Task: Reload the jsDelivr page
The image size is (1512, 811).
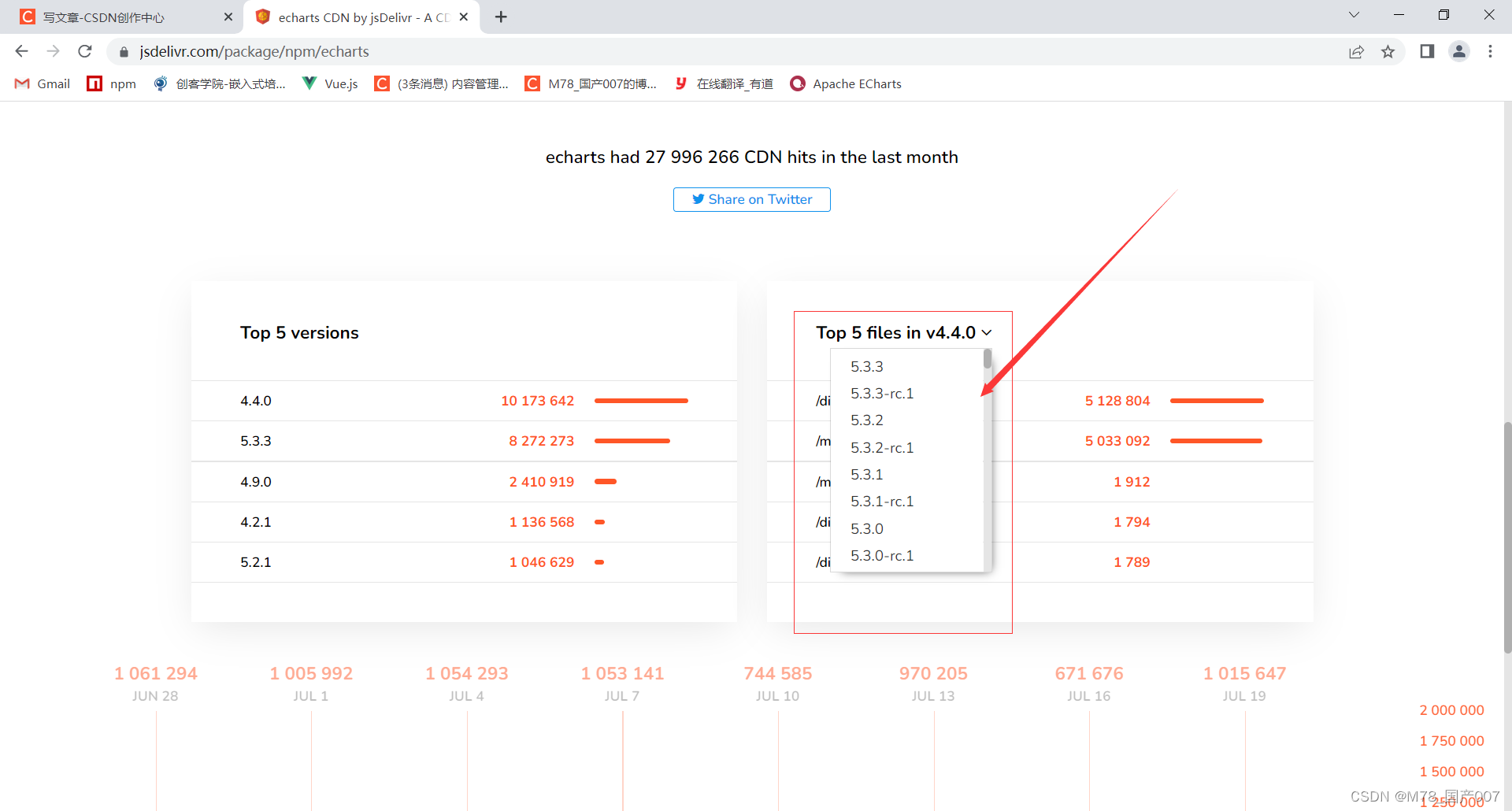Action: pos(85,51)
